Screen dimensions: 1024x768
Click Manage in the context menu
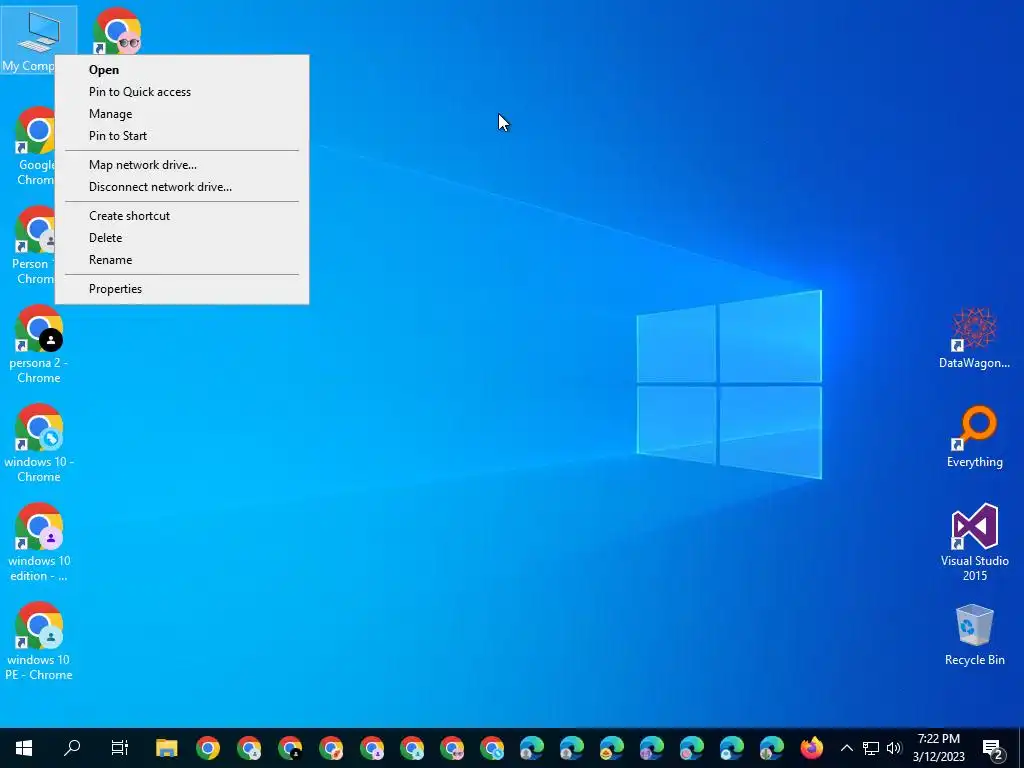(x=182, y=114)
